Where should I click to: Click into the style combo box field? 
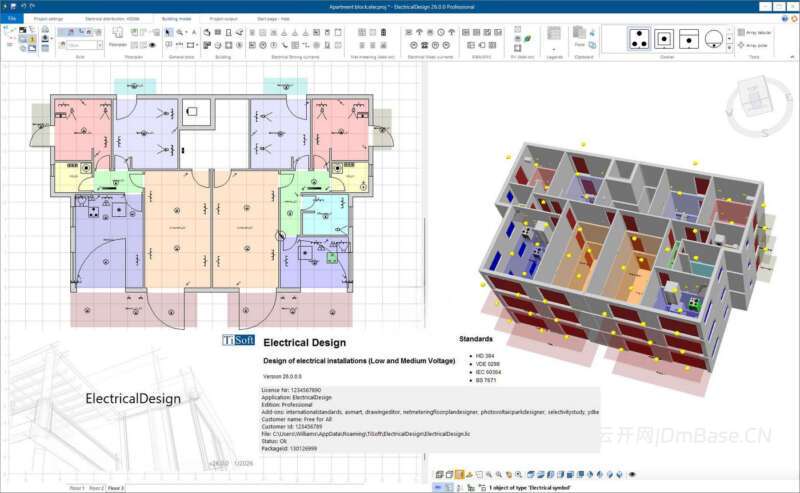point(81,45)
